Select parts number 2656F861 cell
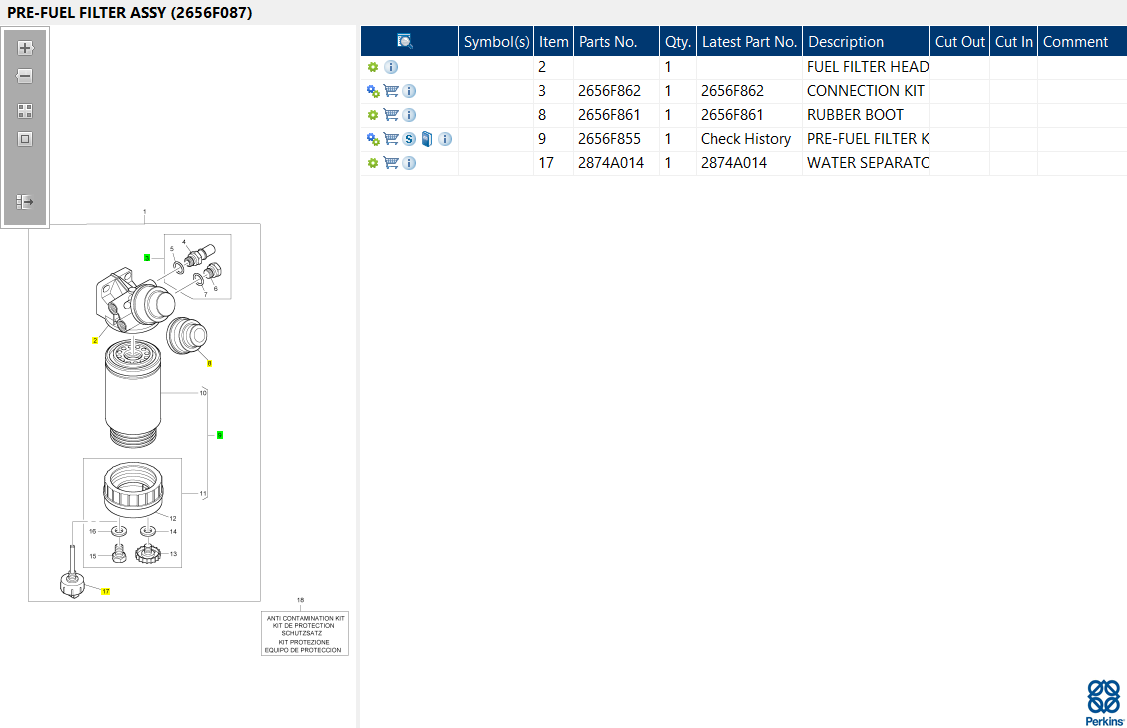 tap(616, 115)
